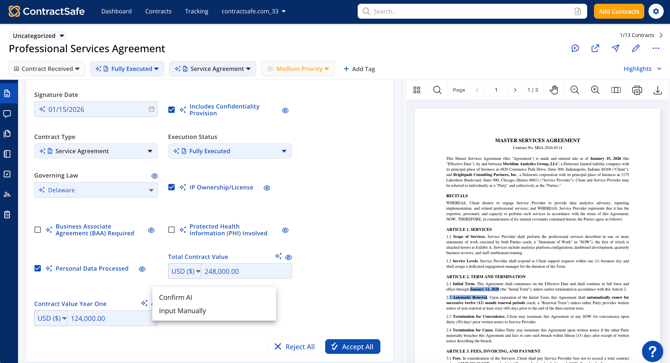Image resolution: width=670 pixels, height=363 pixels.
Task: Open the Governing Law Delaware dropdown
Action: click(x=96, y=190)
